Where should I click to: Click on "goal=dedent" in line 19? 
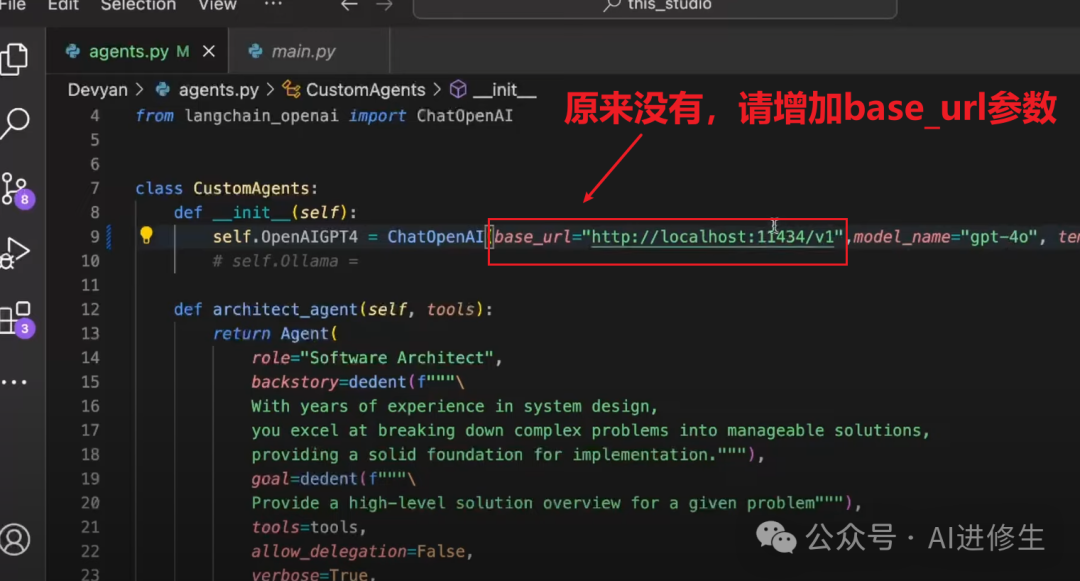(x=304, y=478)
